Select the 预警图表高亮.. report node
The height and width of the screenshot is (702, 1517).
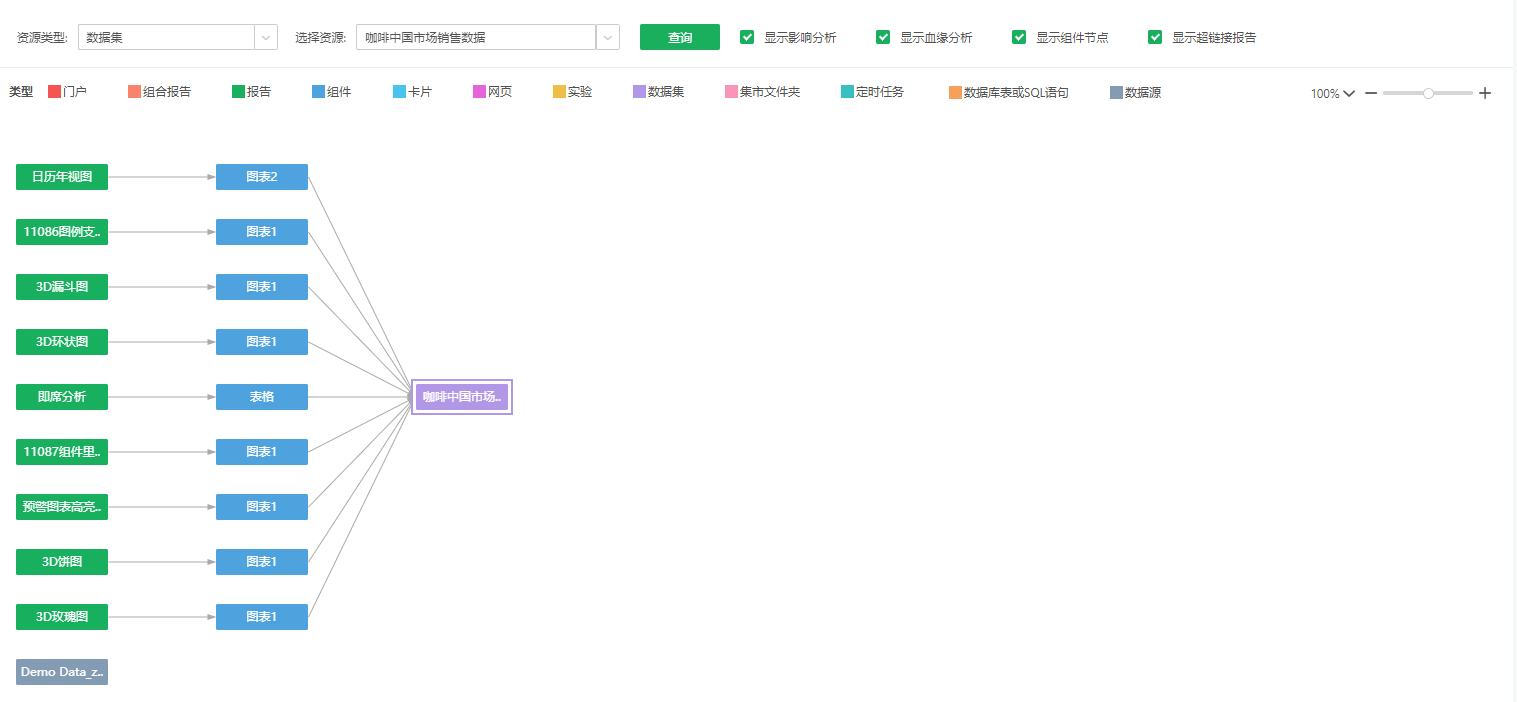(x=62, y=507)
